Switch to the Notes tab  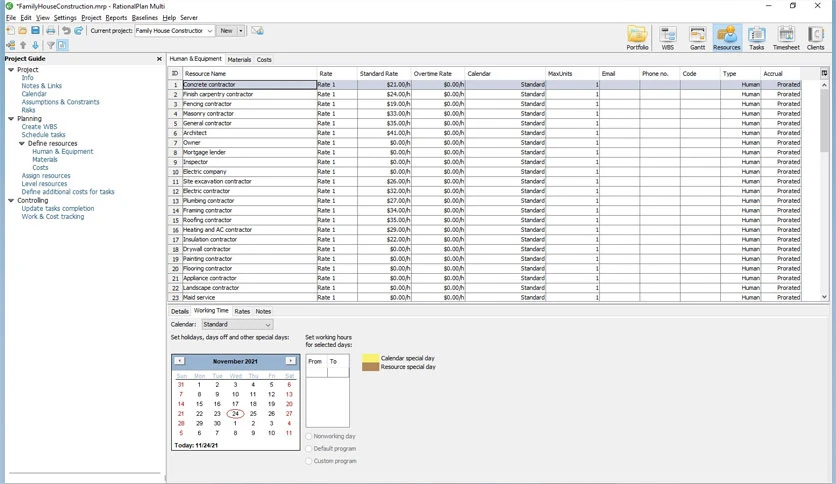pyautogui.click(x=263, y=311)
